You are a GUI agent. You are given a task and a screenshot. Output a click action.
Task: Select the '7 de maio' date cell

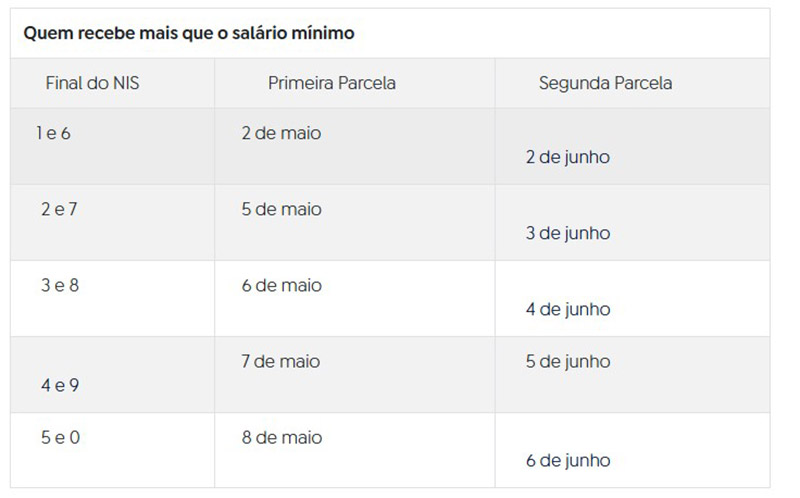(281, 361)
